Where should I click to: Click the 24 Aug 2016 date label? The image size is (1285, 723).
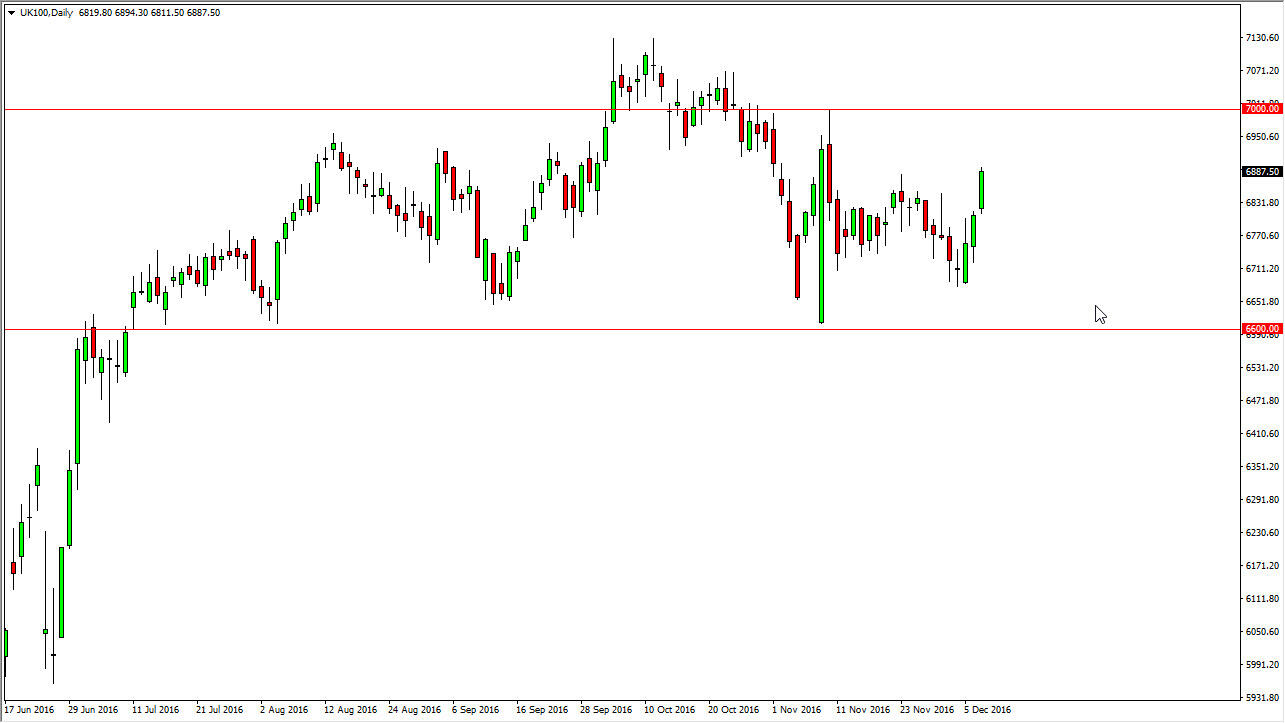point(414,710)
